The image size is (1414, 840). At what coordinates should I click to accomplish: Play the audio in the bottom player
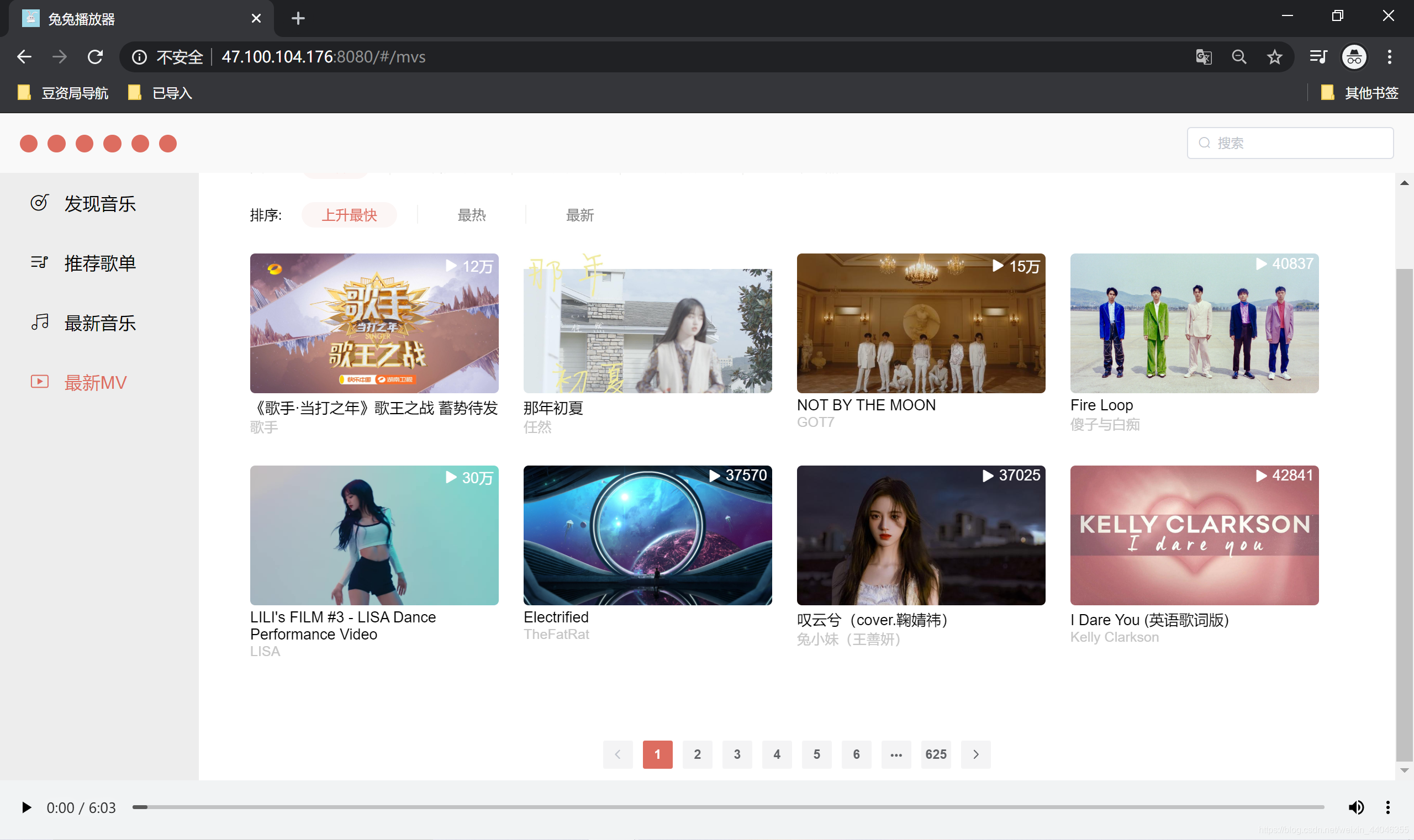[x=26, y=807]
